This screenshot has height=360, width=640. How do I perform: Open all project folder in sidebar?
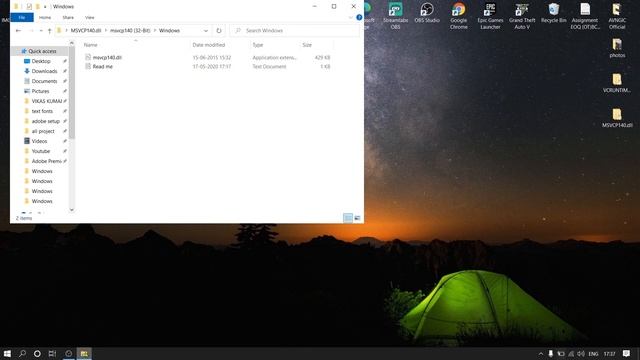pyautogui.click(x=43, y=131)
